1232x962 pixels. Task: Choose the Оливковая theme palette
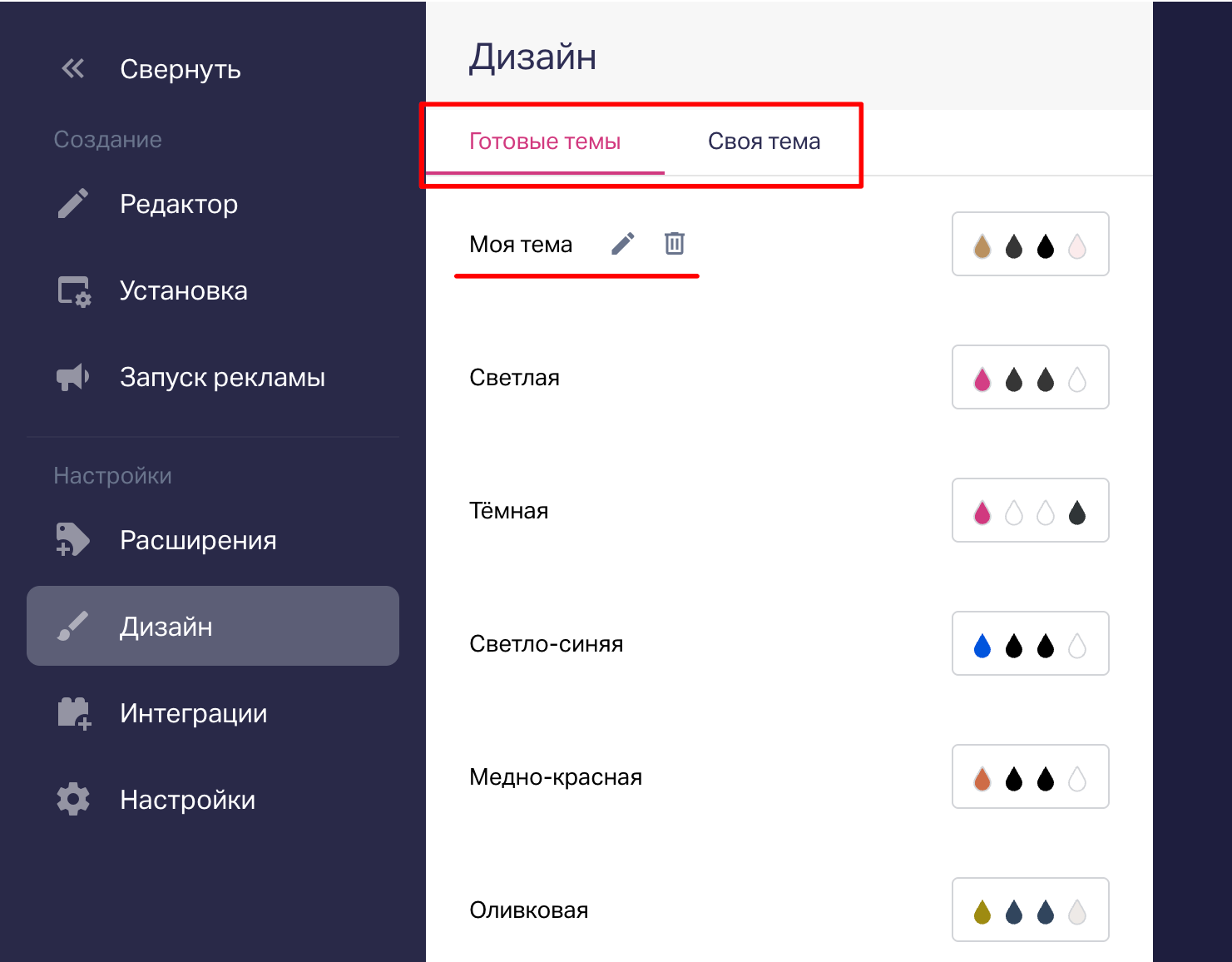click(x=1030, y=910)
